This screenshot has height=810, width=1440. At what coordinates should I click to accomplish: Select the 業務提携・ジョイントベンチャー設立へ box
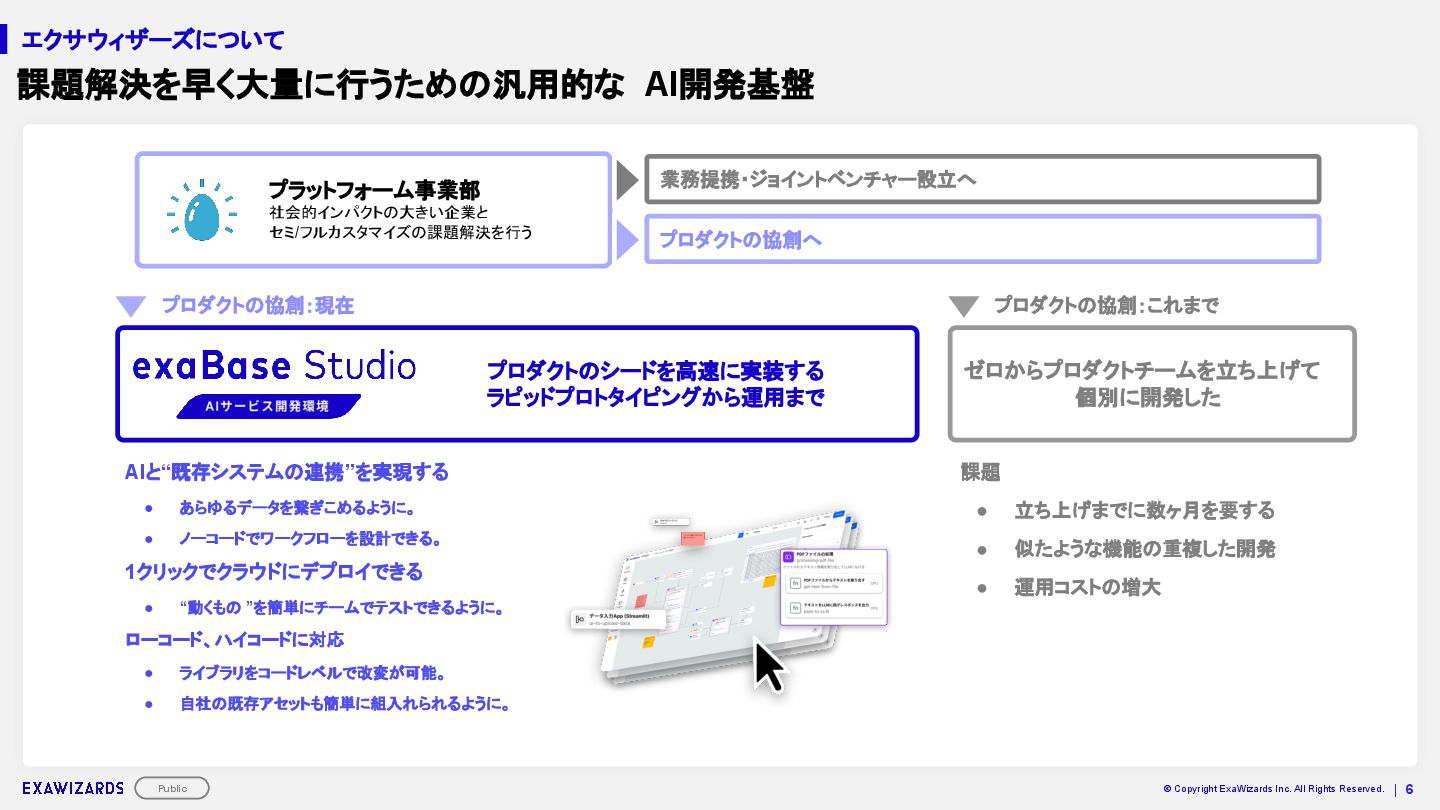tap(983, 179)
